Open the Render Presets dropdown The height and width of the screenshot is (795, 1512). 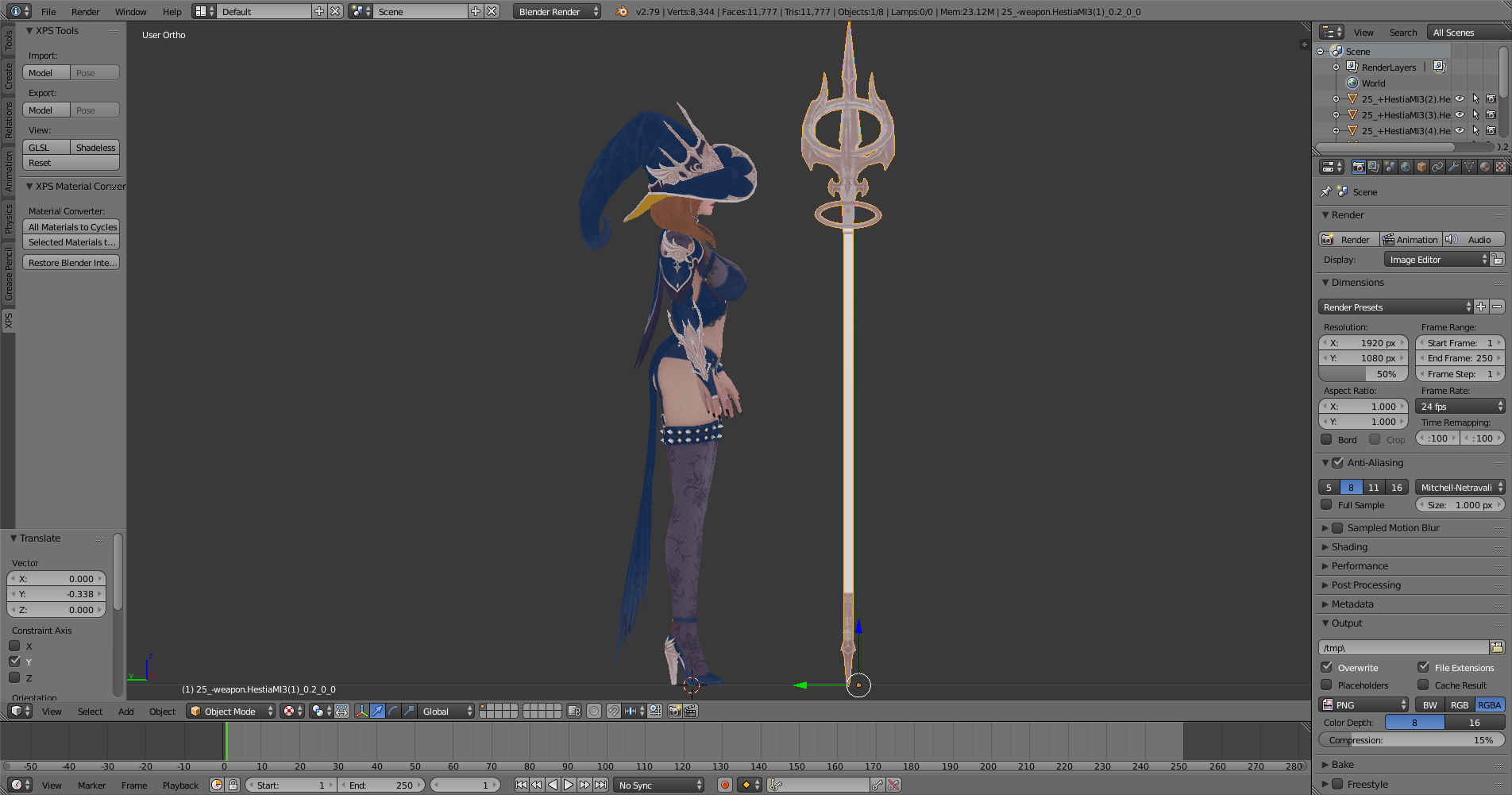coord(1395,307)
